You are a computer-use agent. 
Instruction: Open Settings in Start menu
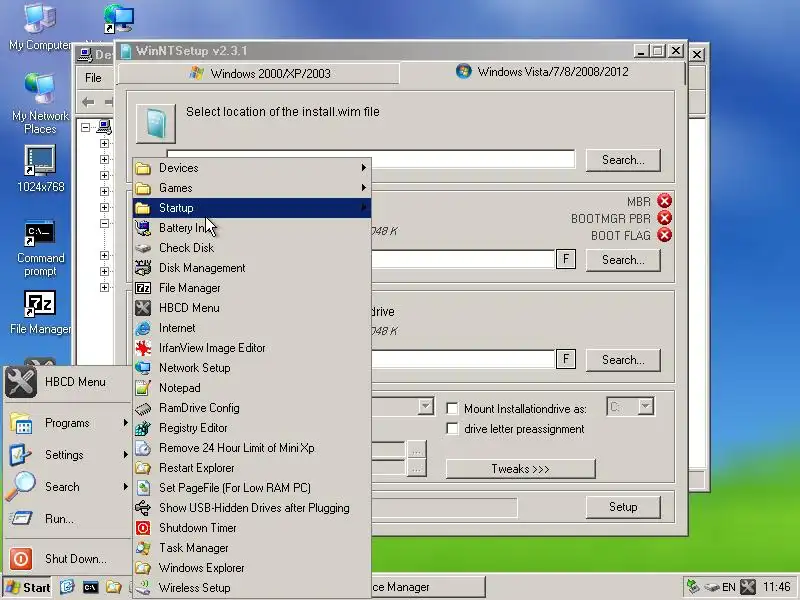coord(67,455)
